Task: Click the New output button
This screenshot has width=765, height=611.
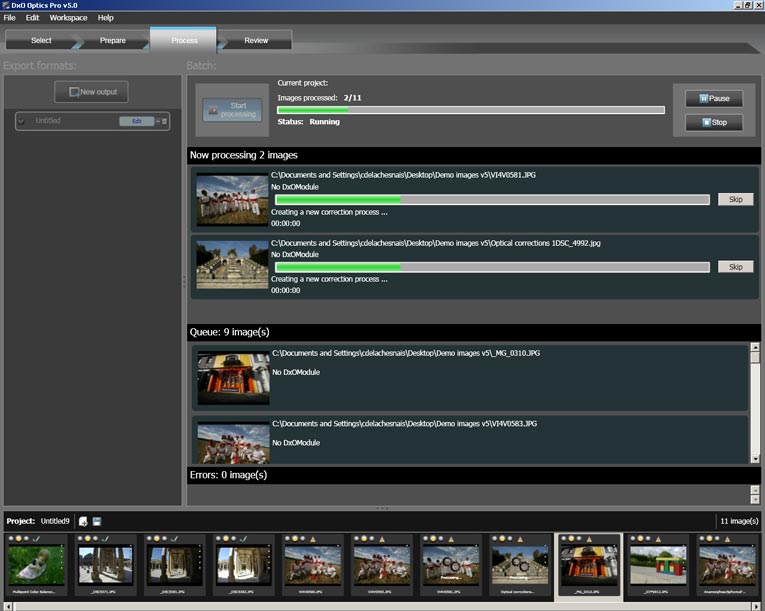Action: coord(92,92)
